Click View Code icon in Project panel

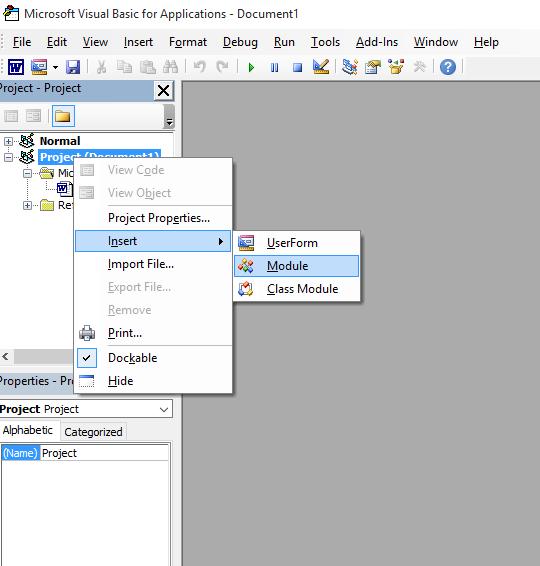click(11, 116)
